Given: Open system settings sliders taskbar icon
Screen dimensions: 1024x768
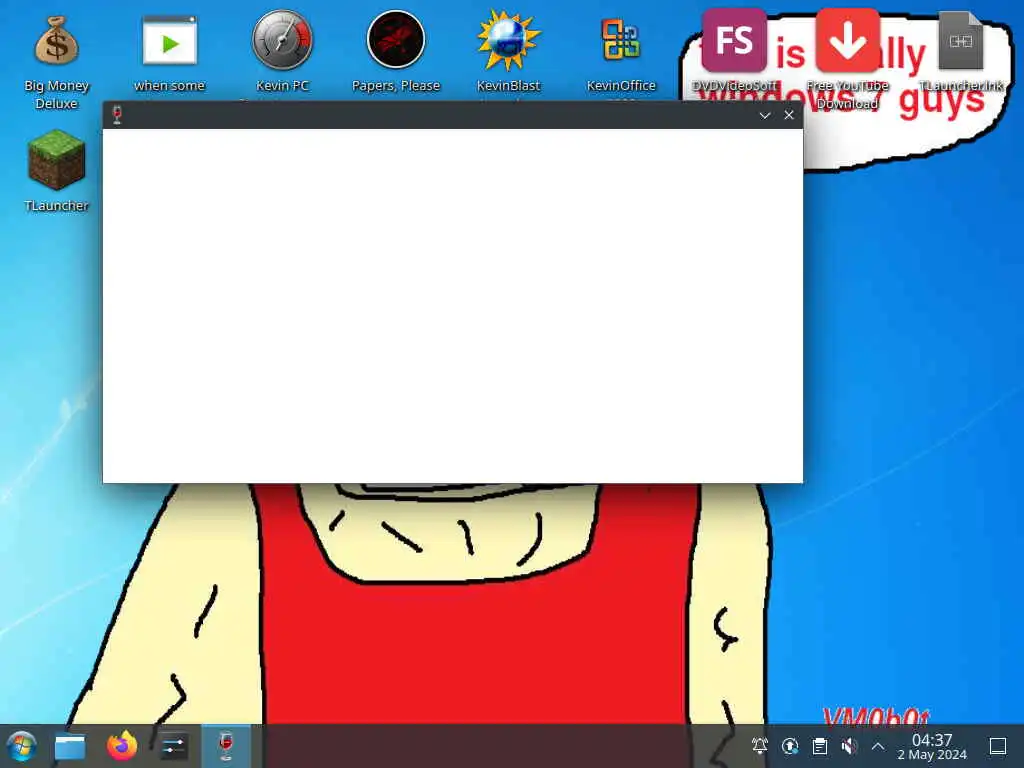Looking at the screenshot, I should tap(174, 746).
